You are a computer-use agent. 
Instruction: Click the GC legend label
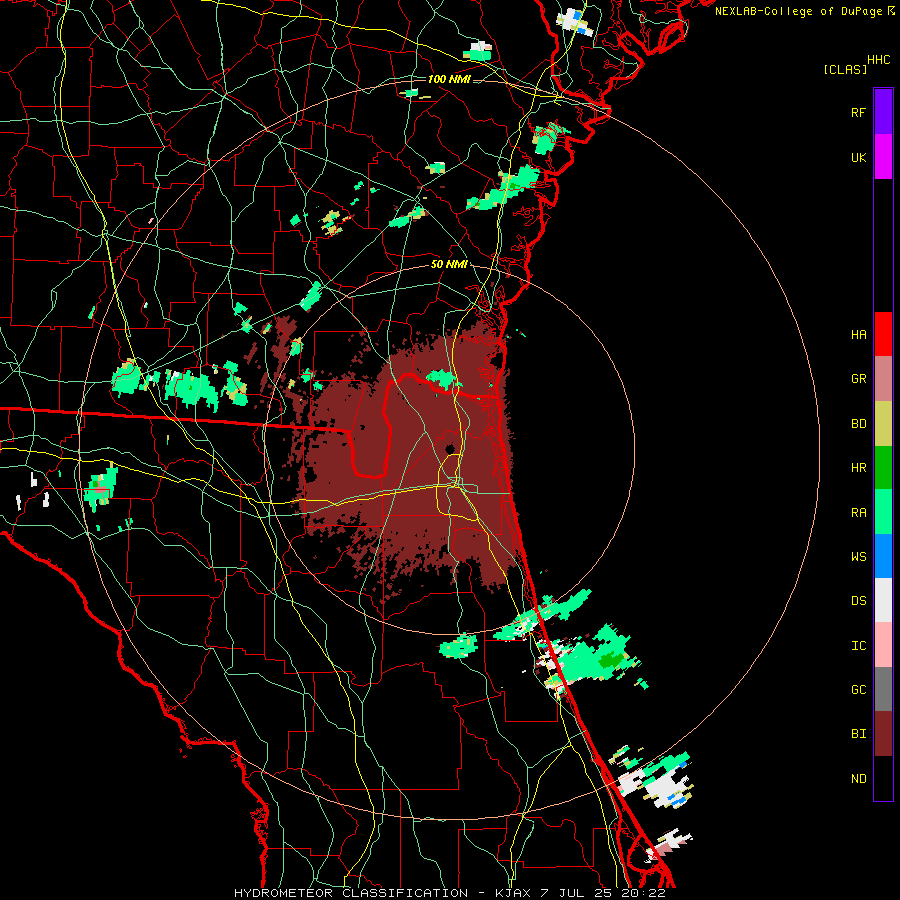[858, 690]
